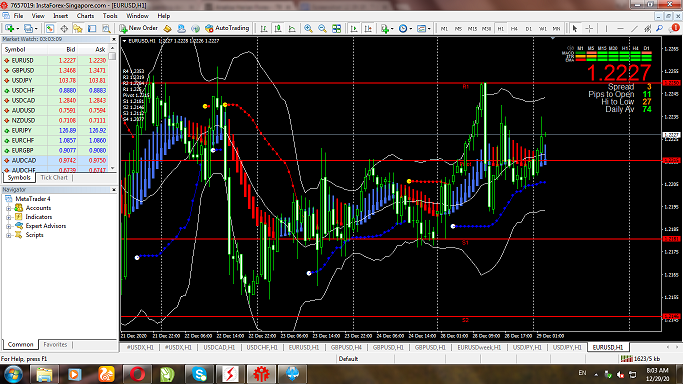Switch to M15 timeframe
Viewport: 683px width, 384px height.
click(472, 28)
